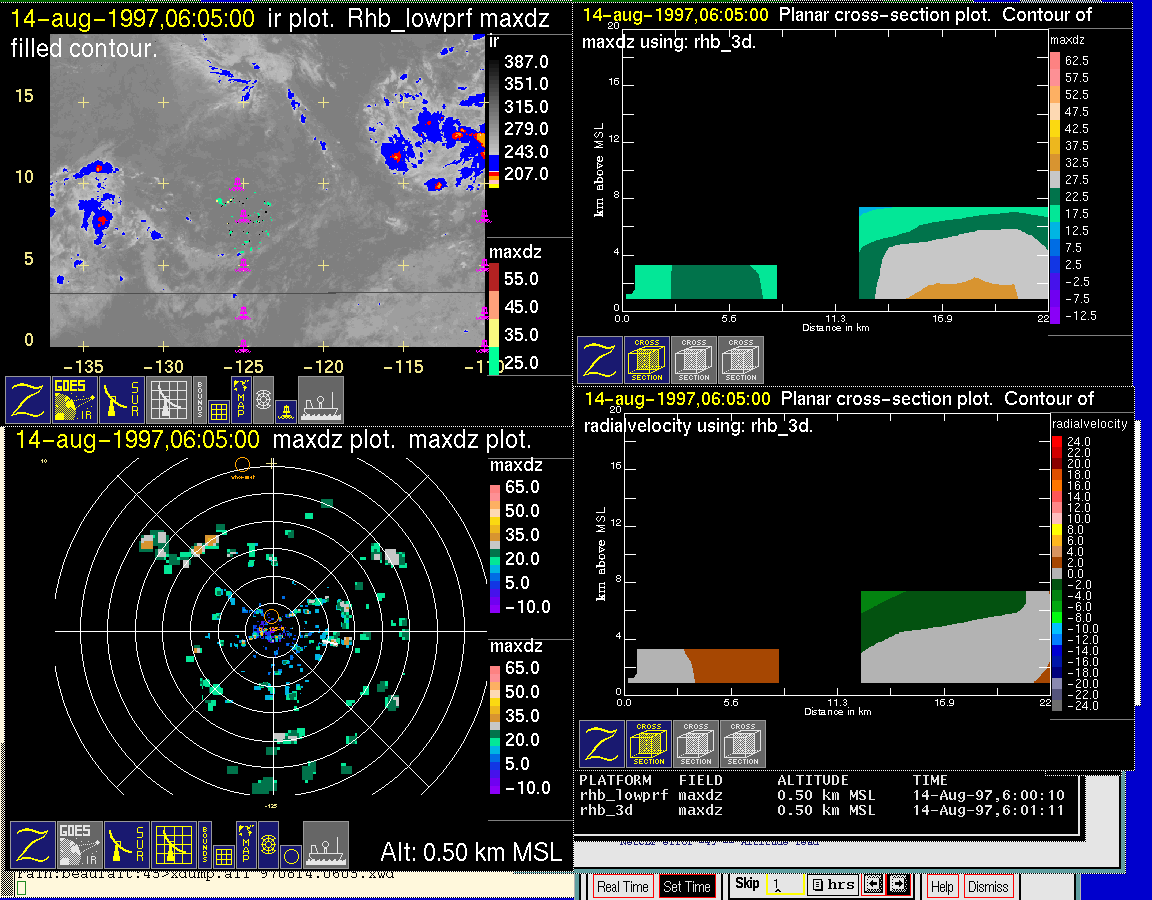The height and width of the screenshot is (900, 1152).
Task: Click the range rings icon in maxdz plot toolbar
Action: (x=266, y=845)
